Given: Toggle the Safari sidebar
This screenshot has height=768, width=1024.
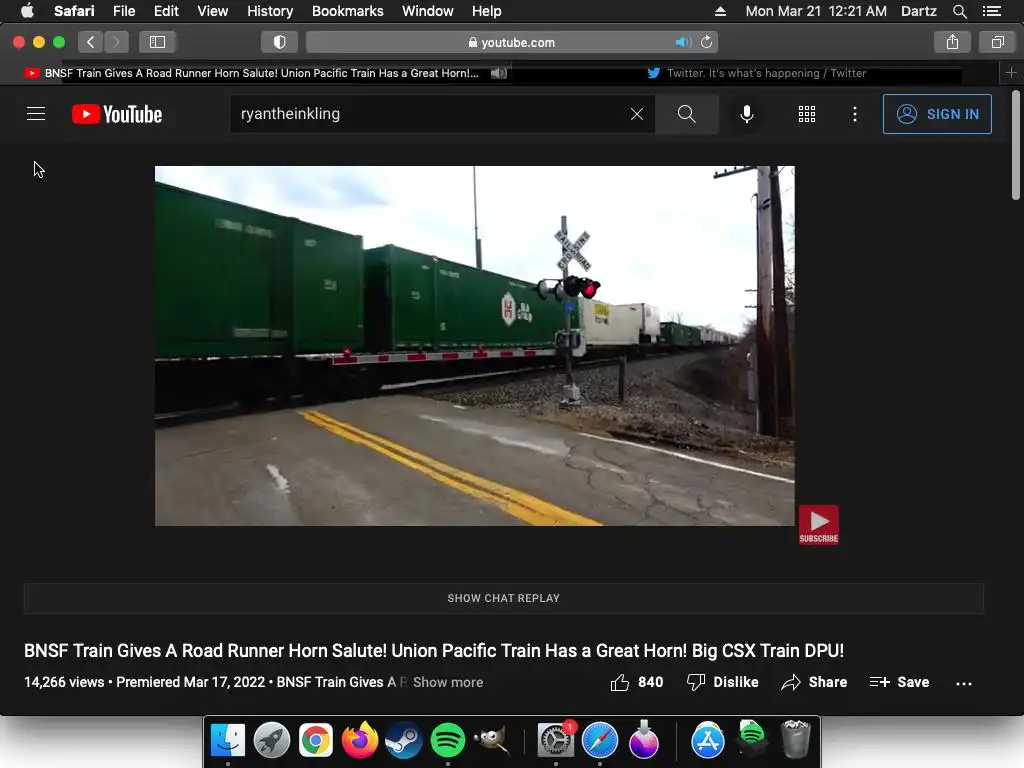Looking at the screenshot, I should pos(157,42).
